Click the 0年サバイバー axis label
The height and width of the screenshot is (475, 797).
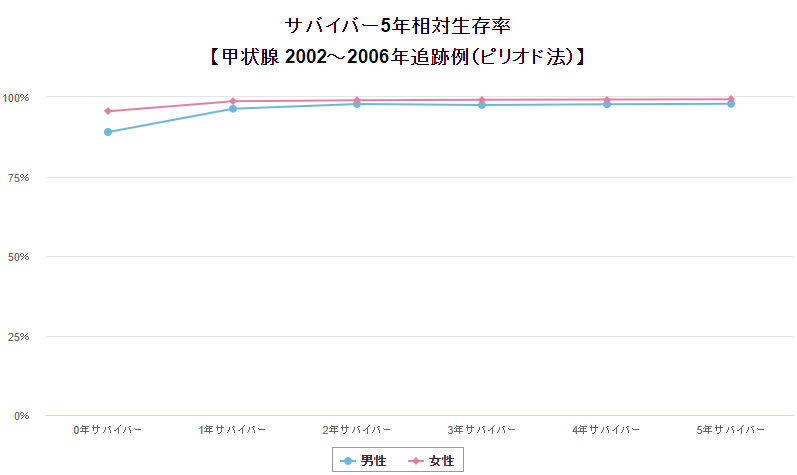pos(108,429)
